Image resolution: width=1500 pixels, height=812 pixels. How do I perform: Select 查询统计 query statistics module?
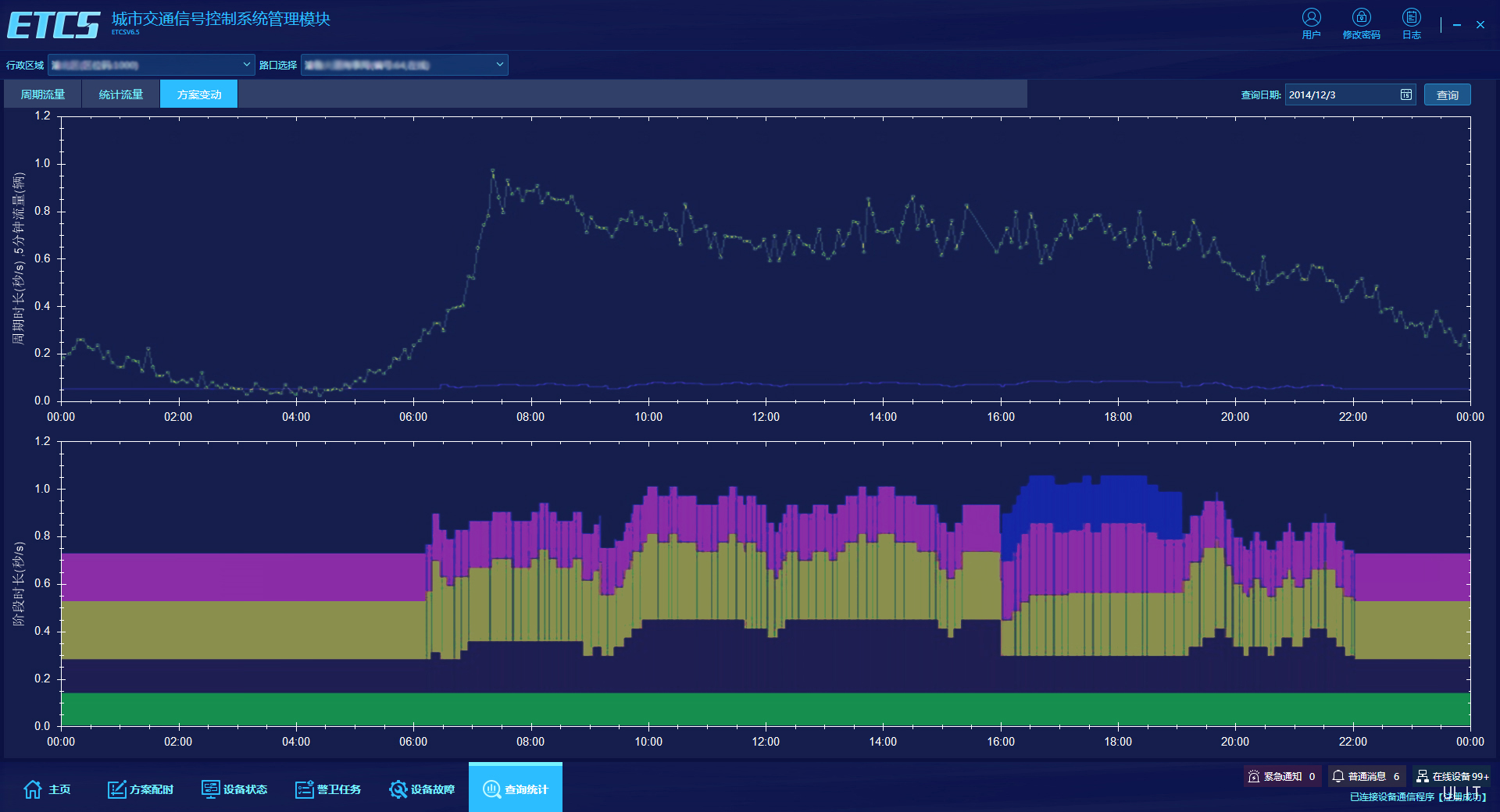click(x=516, y=789)
